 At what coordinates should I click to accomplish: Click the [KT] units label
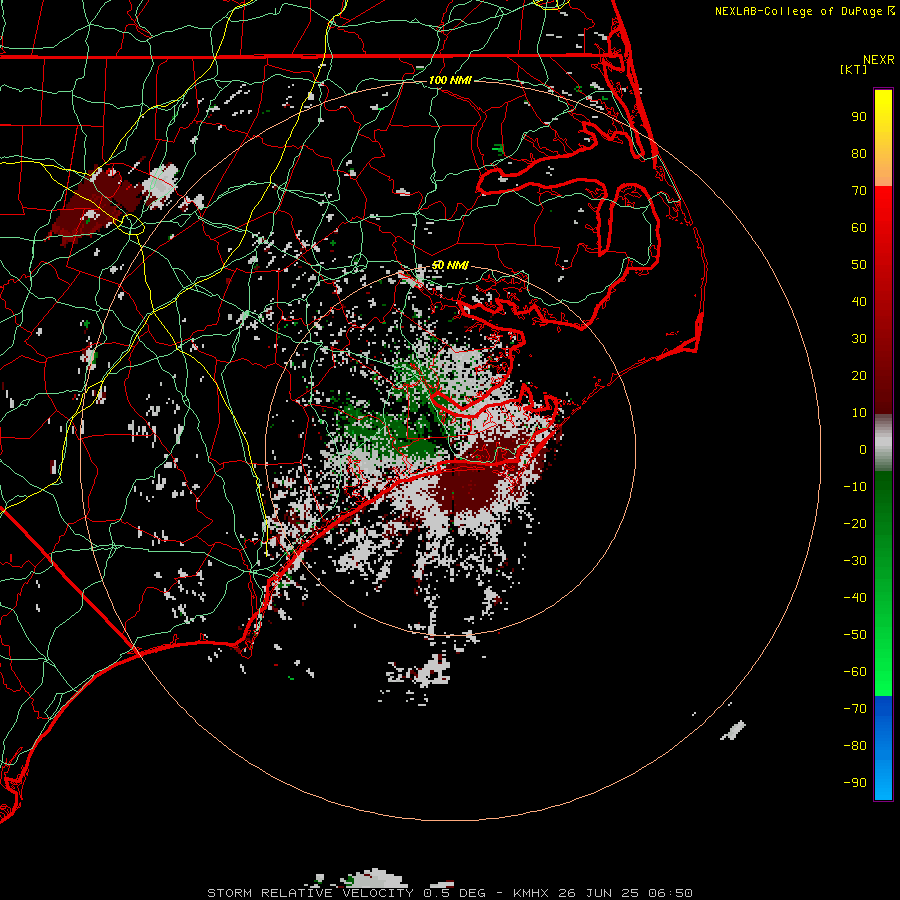[x=854, y=69]
